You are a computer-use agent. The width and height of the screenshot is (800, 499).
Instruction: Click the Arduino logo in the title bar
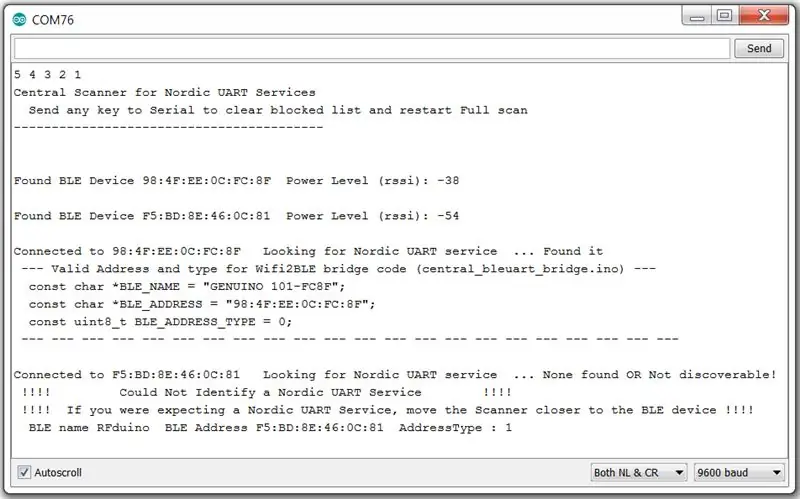[x=19, y=19]
